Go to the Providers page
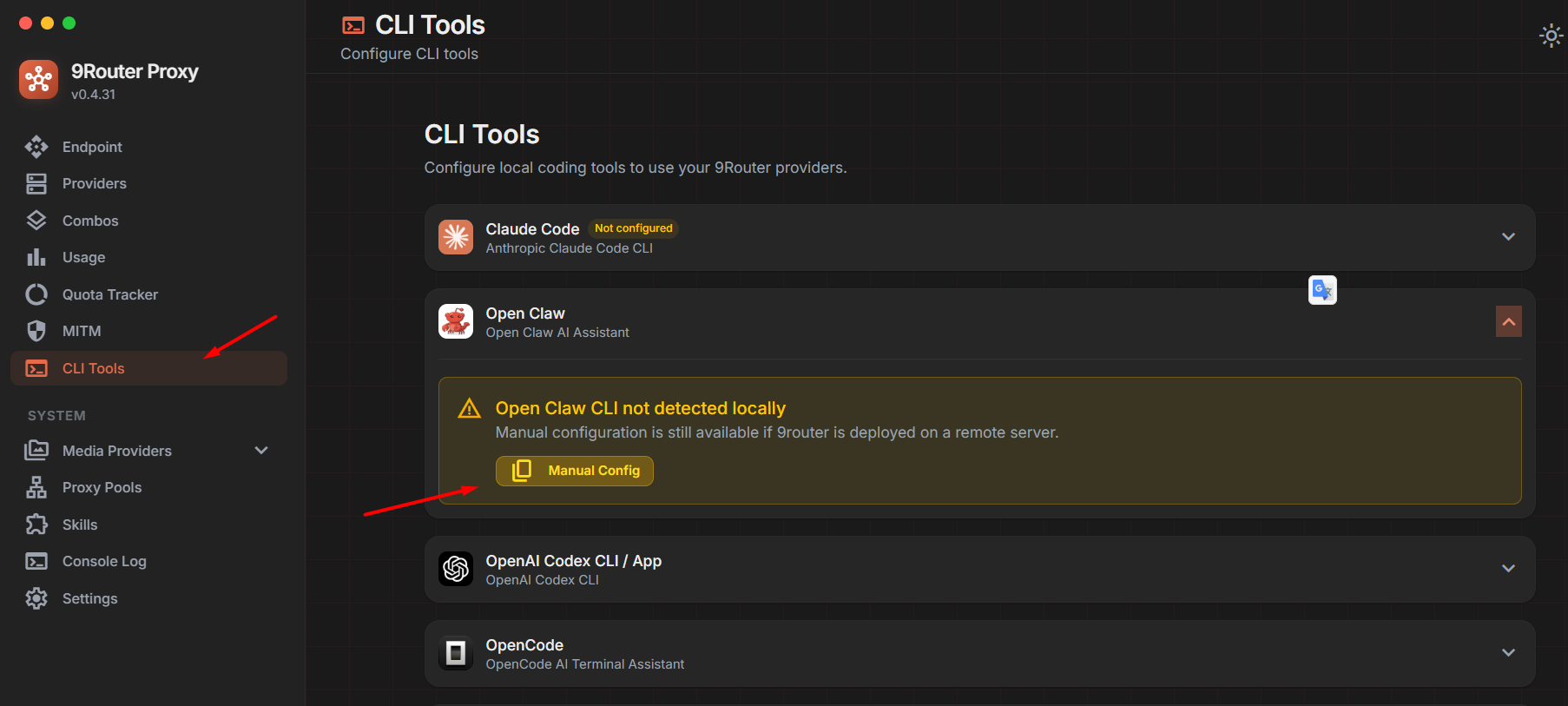Screen dimensions: 1568x706 click(x=148, y=183)
